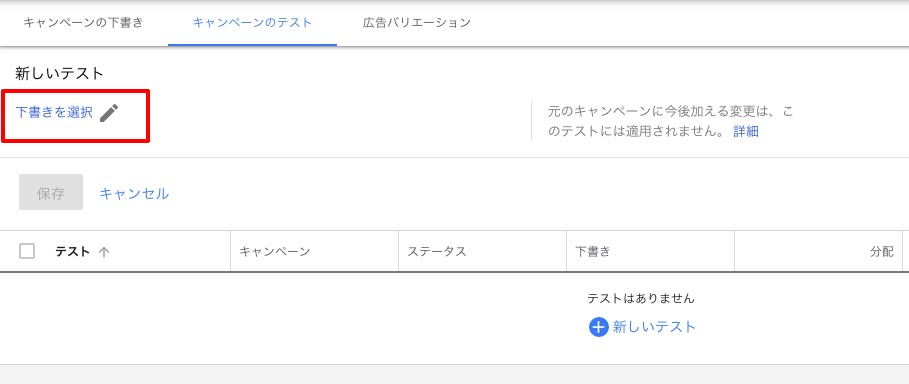The image size is (909, 384).
Task: Click the note text about 元のキャンペーン changes
Action: click(x=670, y=122)
